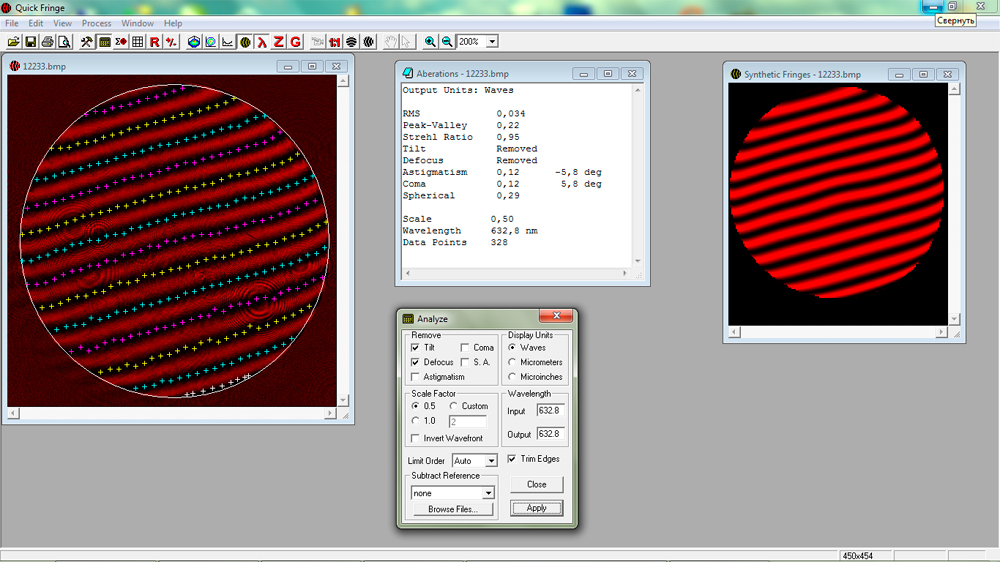Open the View menu
The width and height of the screenshot is (1000, 562).
coord(62,23)
